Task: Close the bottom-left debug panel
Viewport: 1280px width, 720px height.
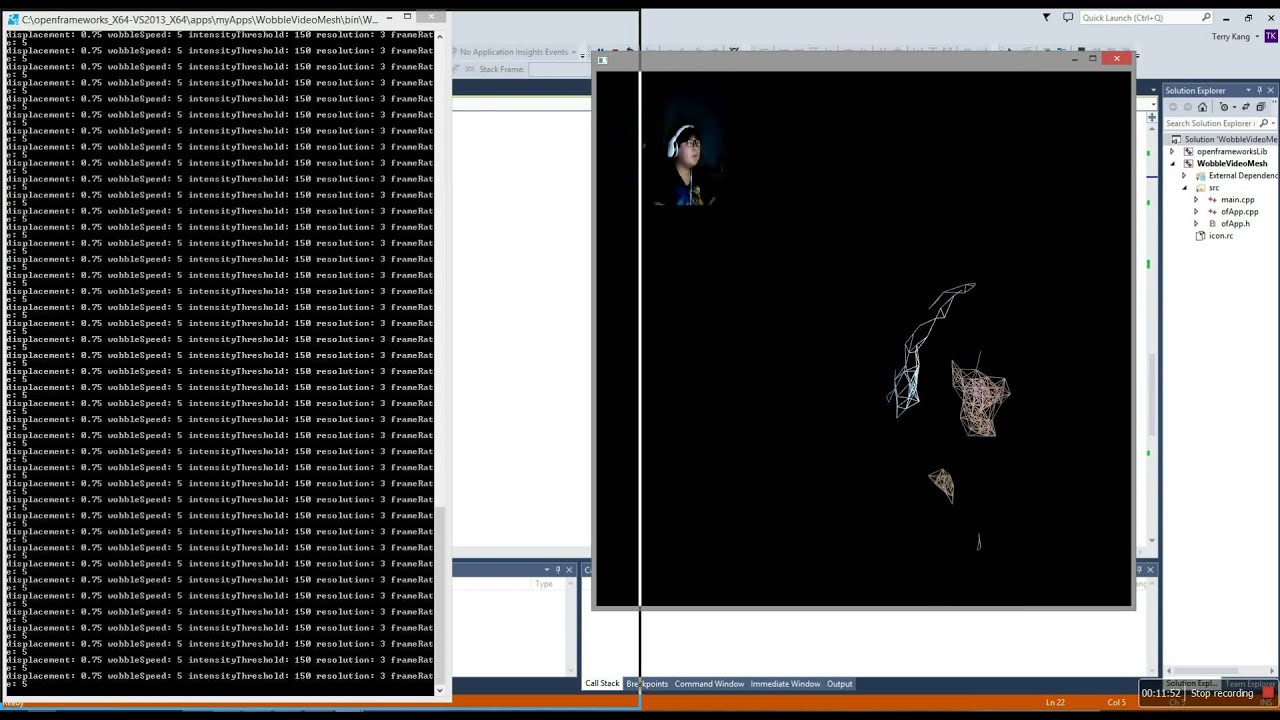Action: tap(569, 570)
